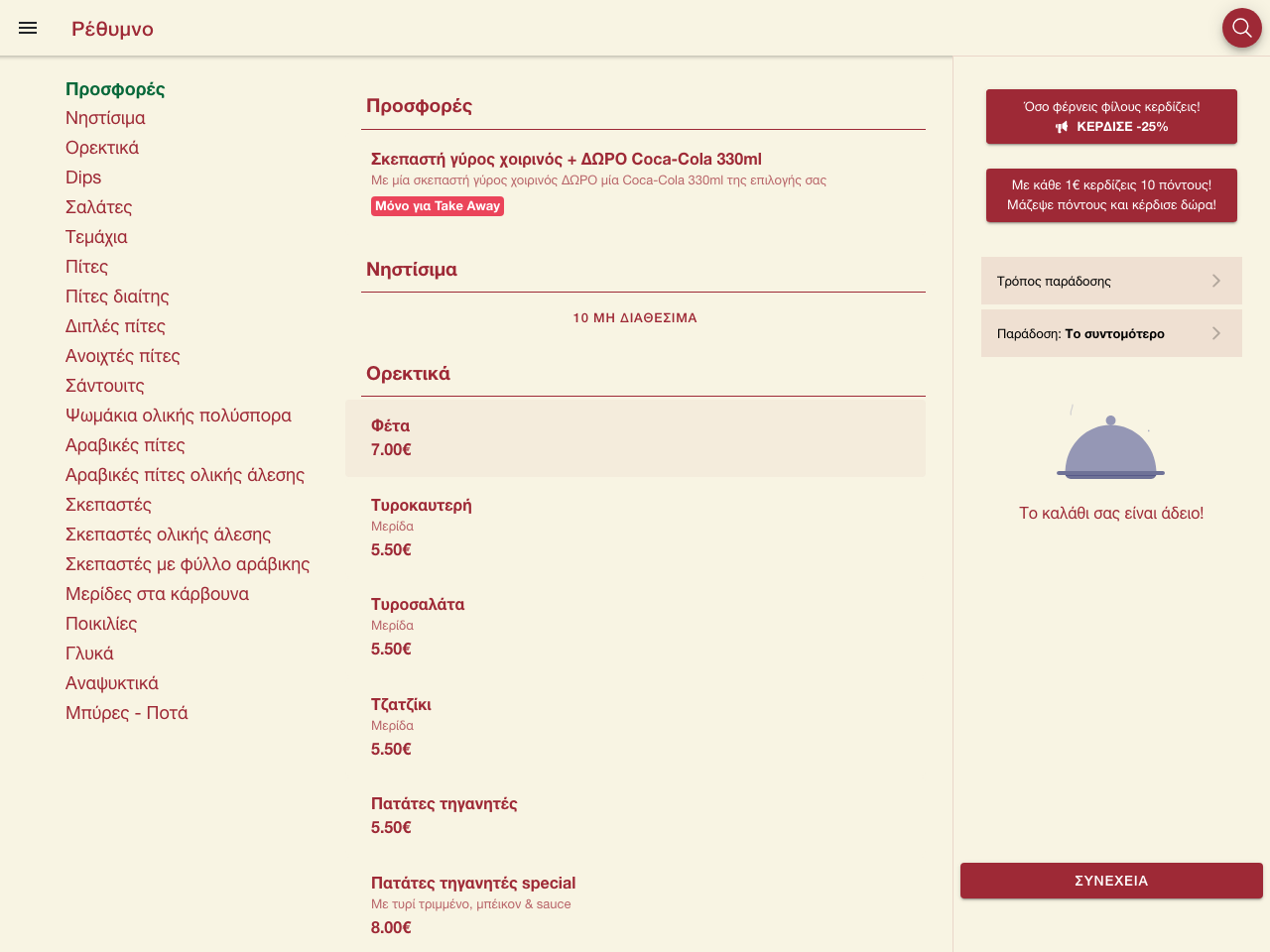Select the Νηστίσιμα category in the sidebar
The height and width of the screenshot is (952, 1270).
pyautogui.click(x=105, y=118)
